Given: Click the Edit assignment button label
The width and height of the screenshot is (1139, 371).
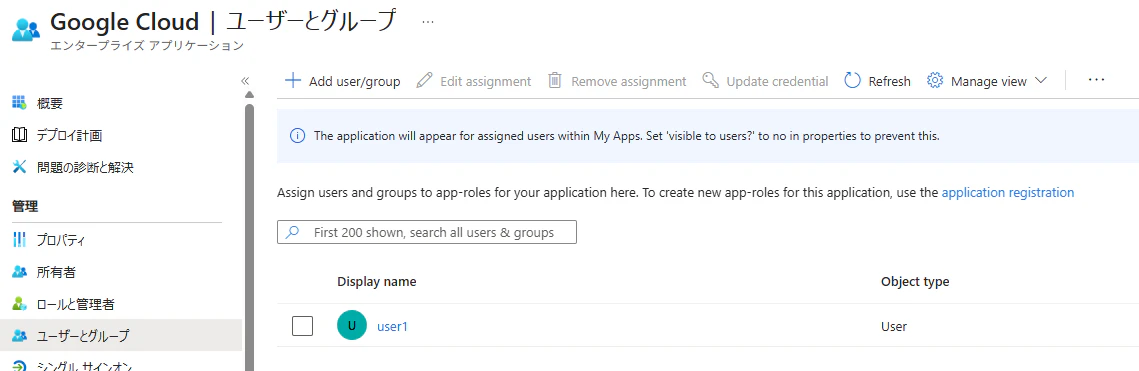Looking at the screenshot, I should [485, 81].
